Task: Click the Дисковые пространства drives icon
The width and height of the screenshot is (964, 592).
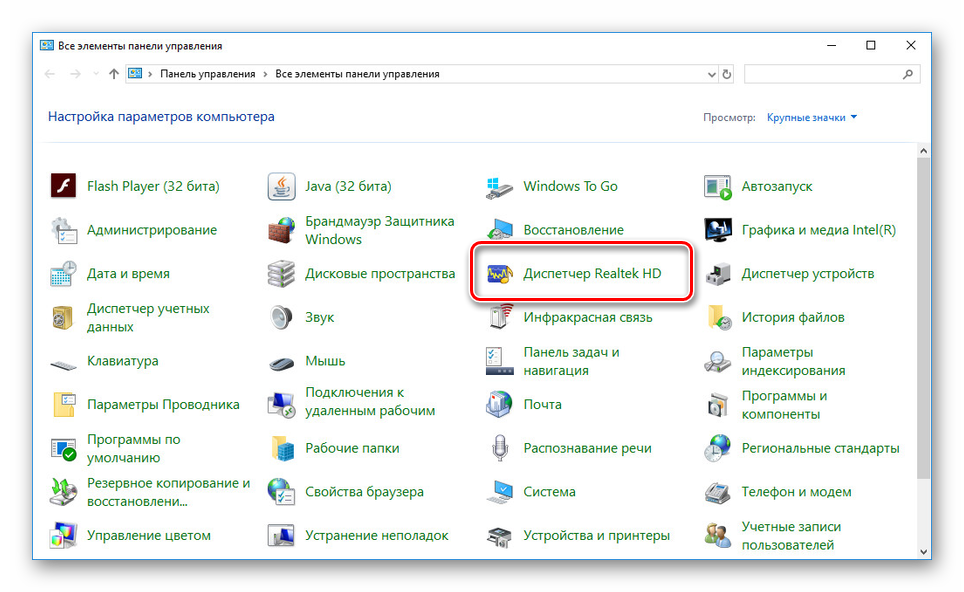Action: 282,274
